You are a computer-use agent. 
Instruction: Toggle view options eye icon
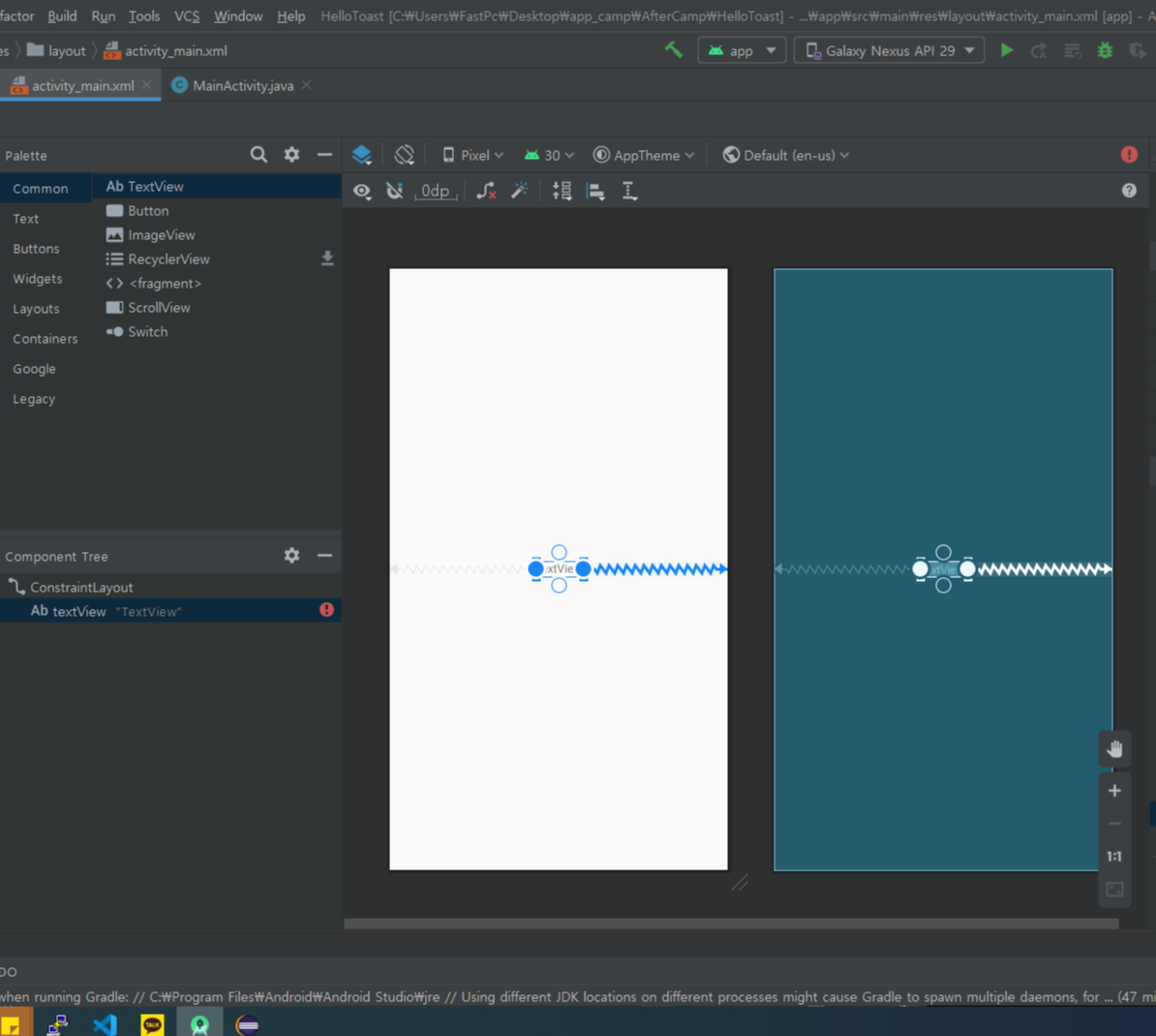pyautogui.click(x=361, y=191)
